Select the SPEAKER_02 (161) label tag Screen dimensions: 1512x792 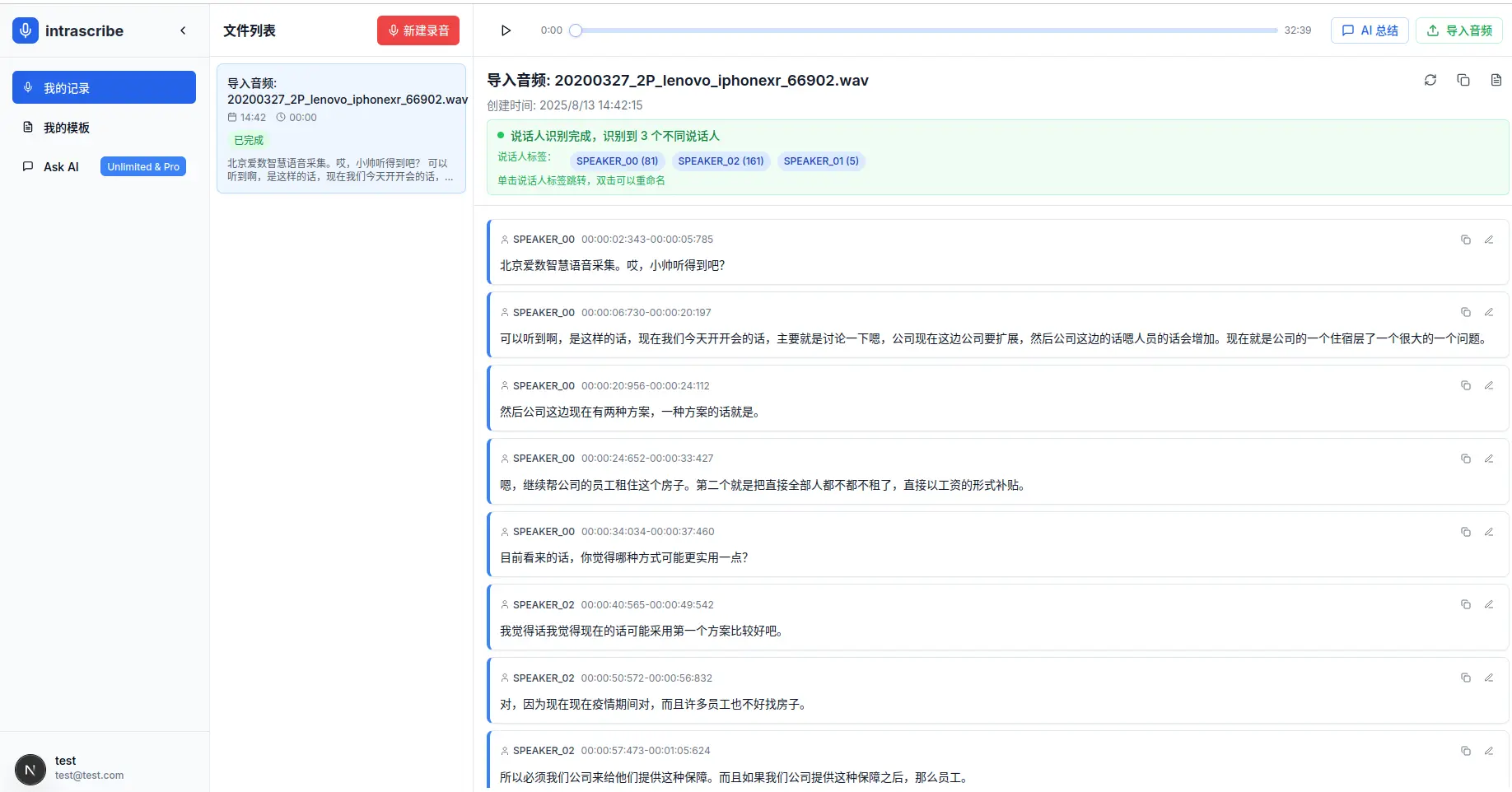pyautogui.click(x=721, y=161)
